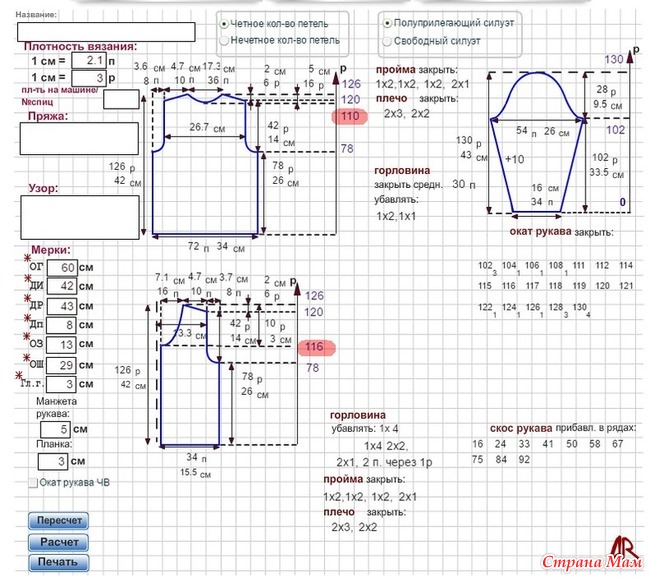The height and width of the screenshot is (577, 650).
Task: Edit the ОГ measurement field
Action: [61, 268]
